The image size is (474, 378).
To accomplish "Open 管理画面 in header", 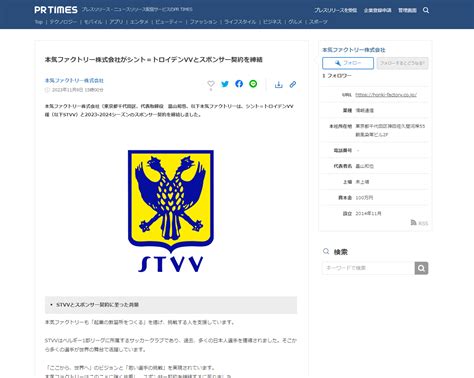I will pos(407,10).
